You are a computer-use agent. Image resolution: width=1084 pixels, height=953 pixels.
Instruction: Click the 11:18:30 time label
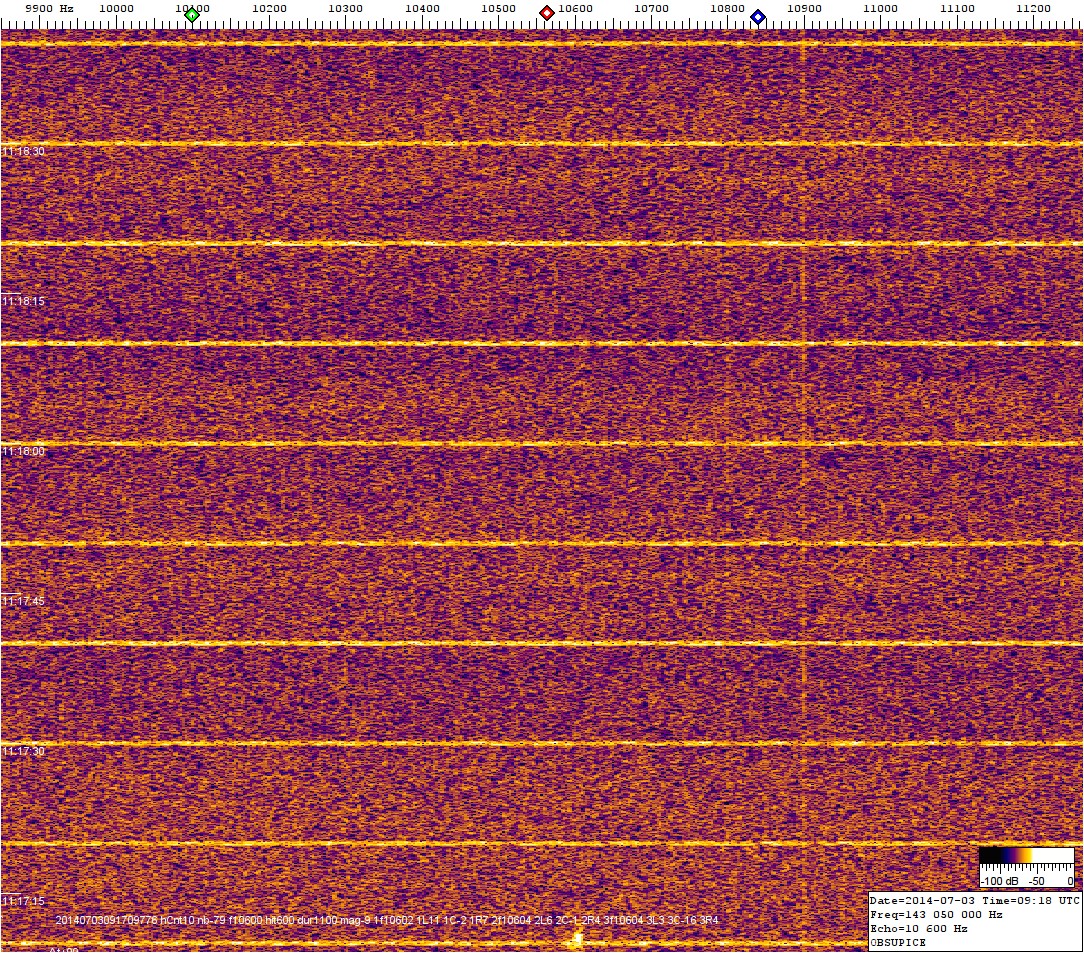tap(24, 152)
